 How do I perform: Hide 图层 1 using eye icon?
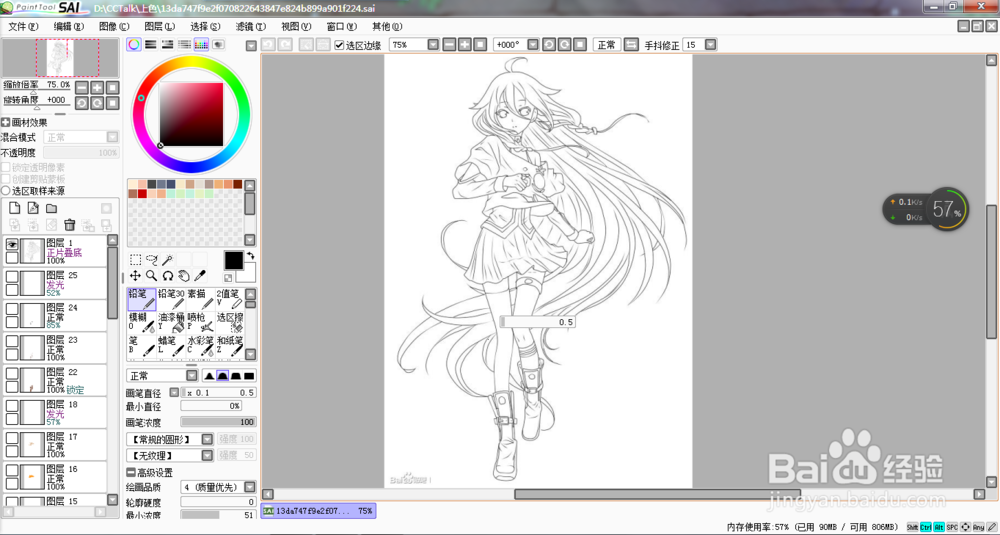[11, 244]
